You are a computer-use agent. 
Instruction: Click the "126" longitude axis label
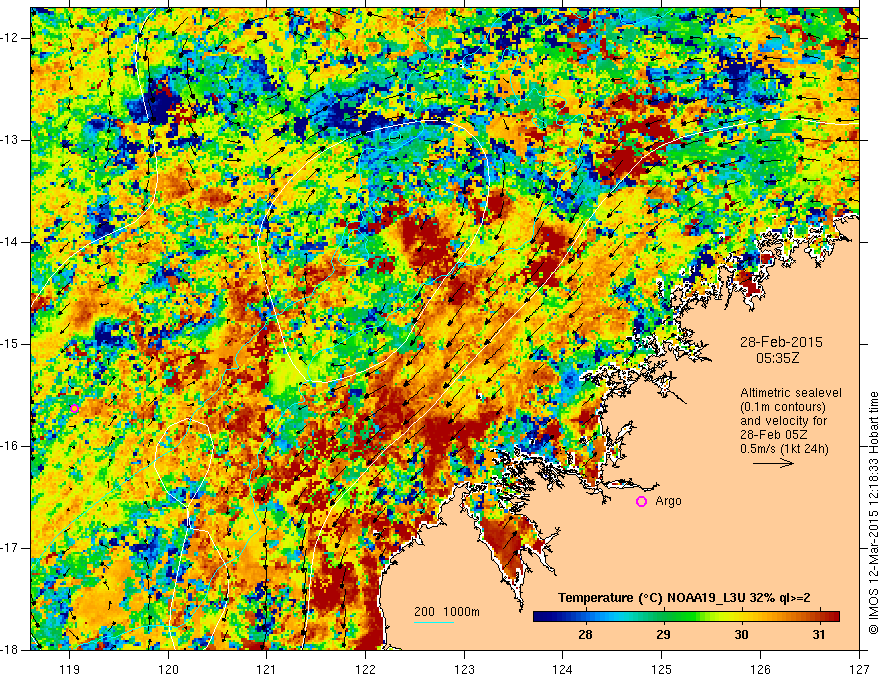click(x=760, y=670)
